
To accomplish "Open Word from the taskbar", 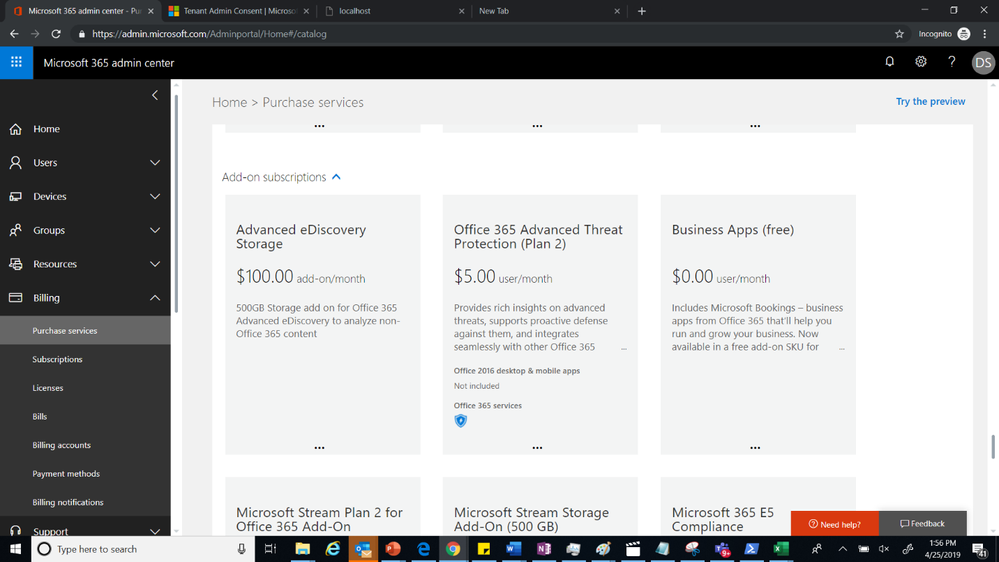I will pos(514,549).
